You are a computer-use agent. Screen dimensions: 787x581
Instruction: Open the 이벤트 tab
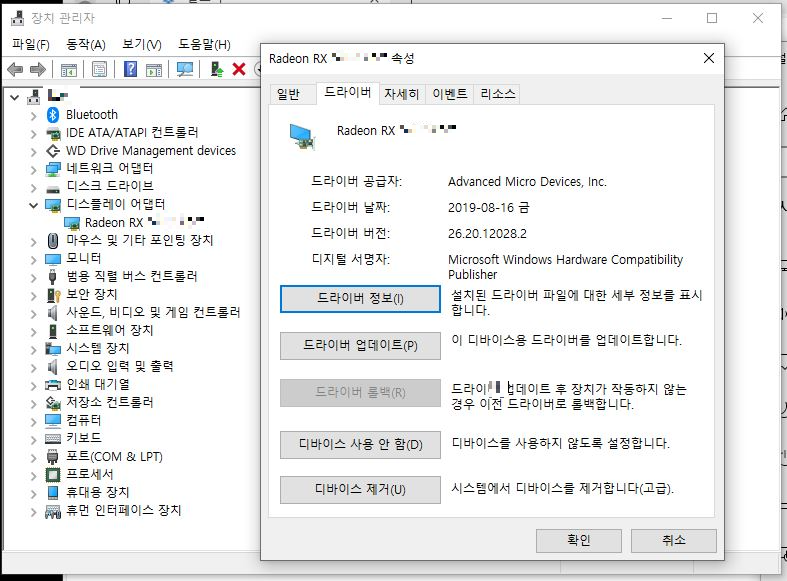(450, 94)
